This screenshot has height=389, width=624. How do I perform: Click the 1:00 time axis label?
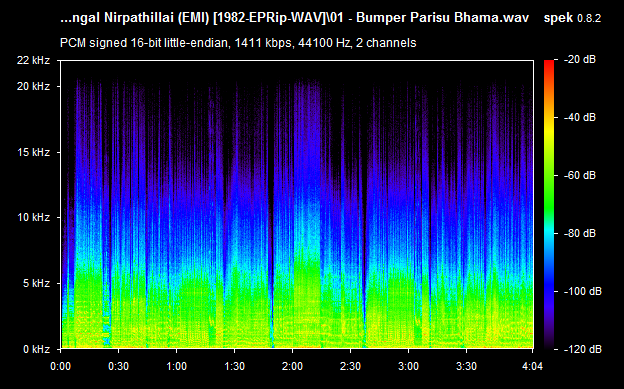click(176, 366)
